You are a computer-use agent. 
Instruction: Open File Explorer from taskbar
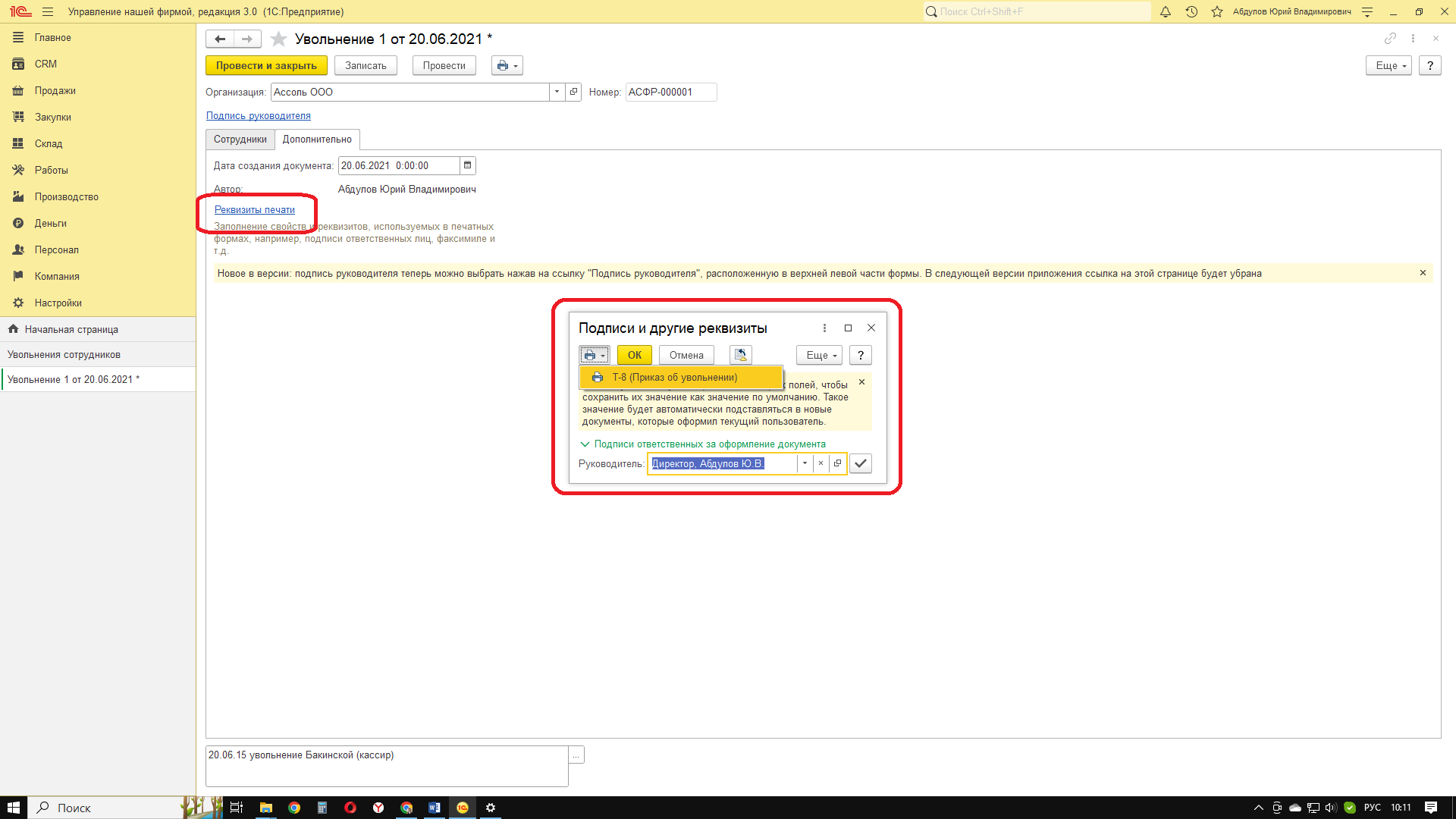pos(266,808)
